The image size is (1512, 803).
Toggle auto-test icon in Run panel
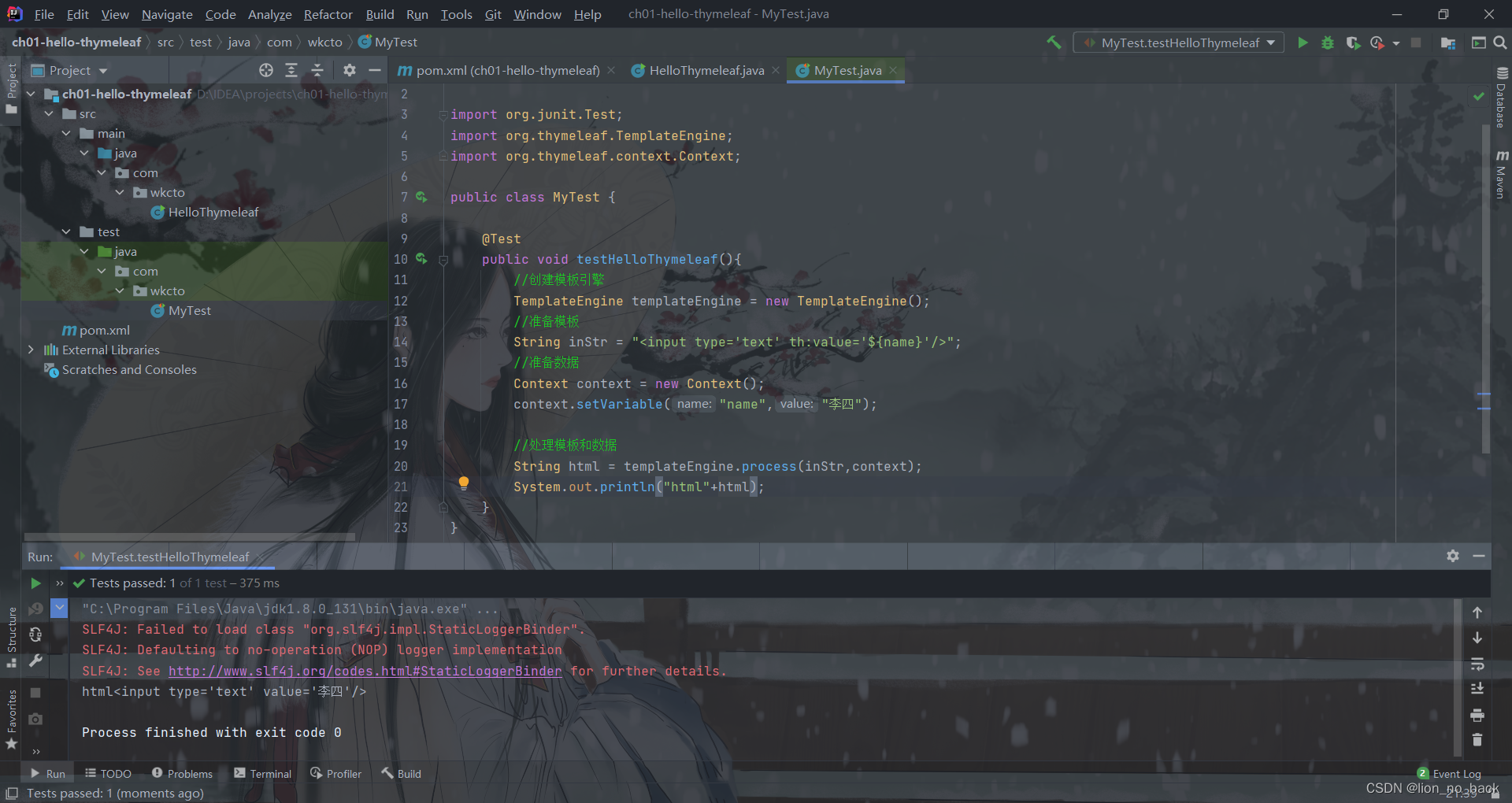pyautogui.click(x=35, y=635)
